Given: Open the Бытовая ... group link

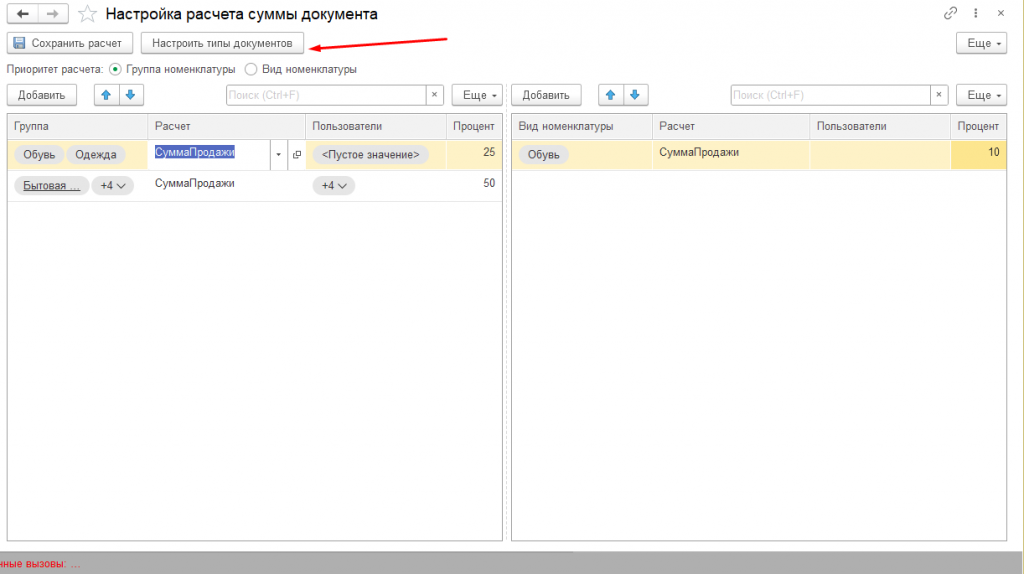Looking at the screenshot, I should 52,185.
